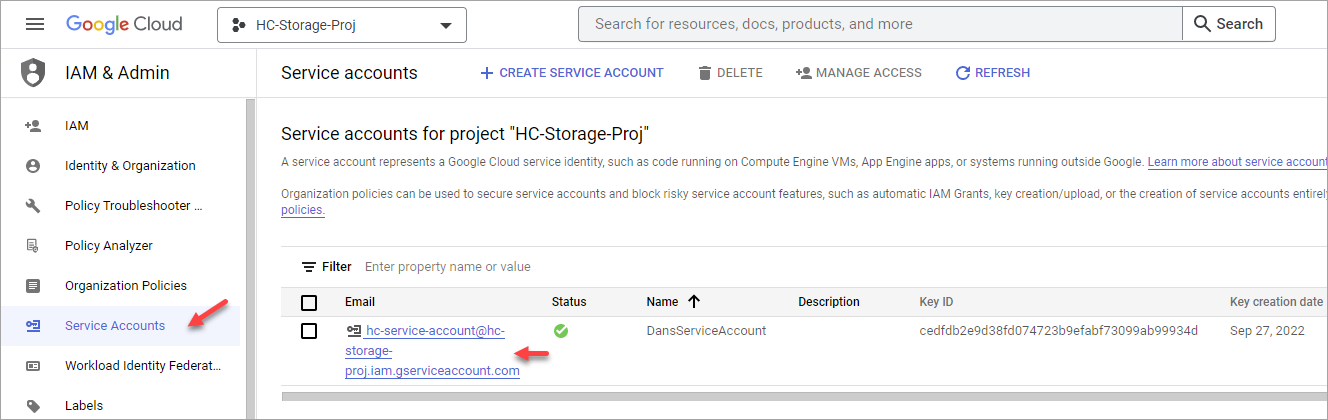Open the IAM & Admin section title

tap(117, 73)
